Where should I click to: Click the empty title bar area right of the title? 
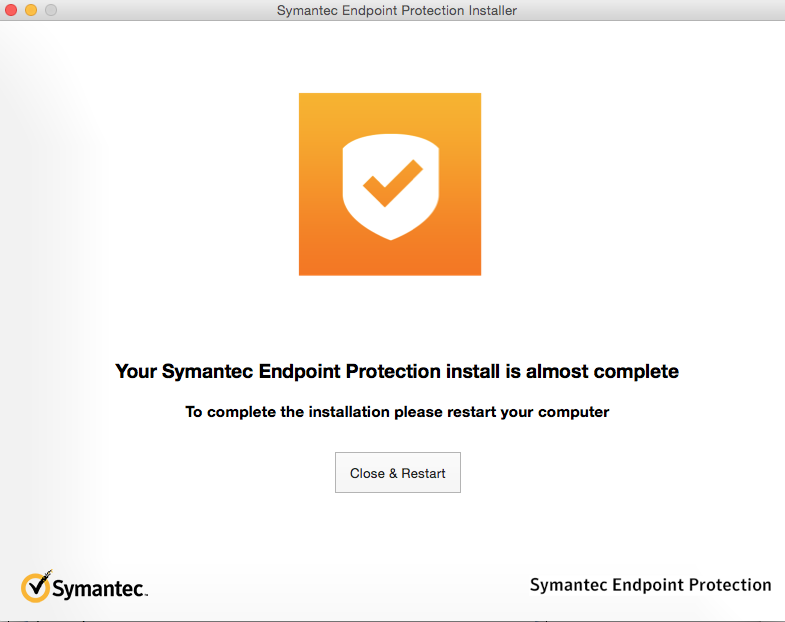[x=650, y=11]
